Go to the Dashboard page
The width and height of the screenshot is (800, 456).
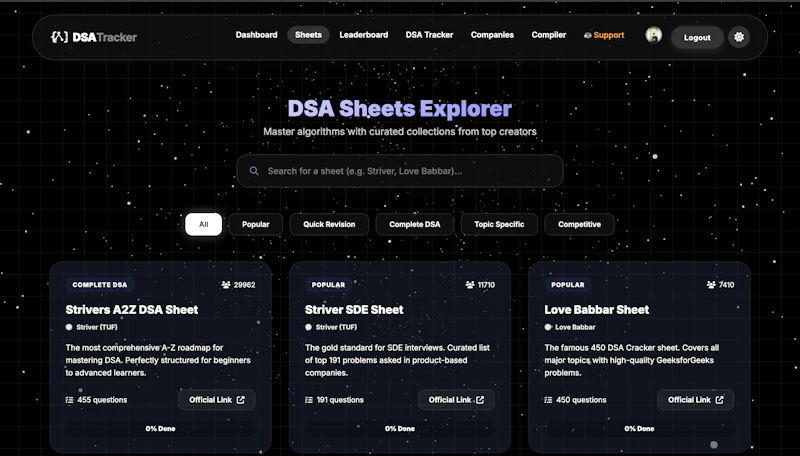[x=257, y=35]
